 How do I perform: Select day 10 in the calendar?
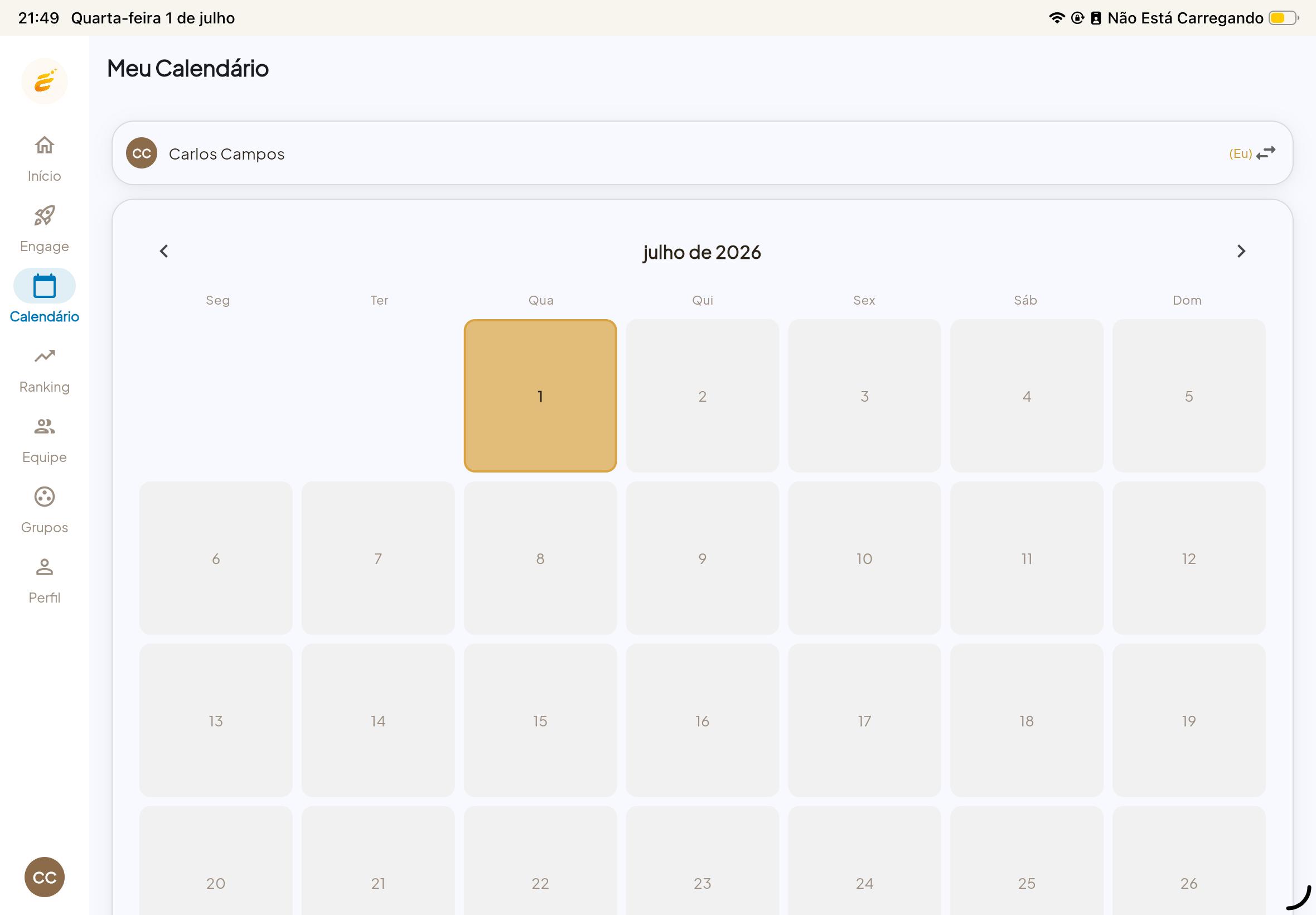[x=864, y=558]
